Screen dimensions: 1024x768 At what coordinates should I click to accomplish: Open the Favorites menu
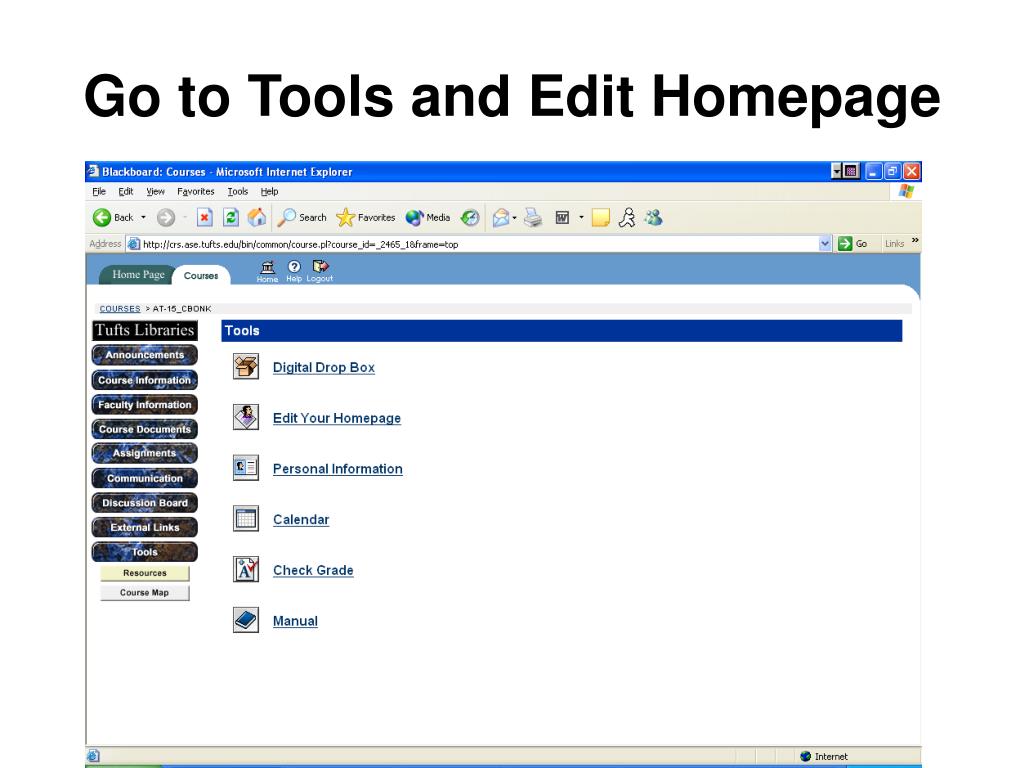(196, 191)
